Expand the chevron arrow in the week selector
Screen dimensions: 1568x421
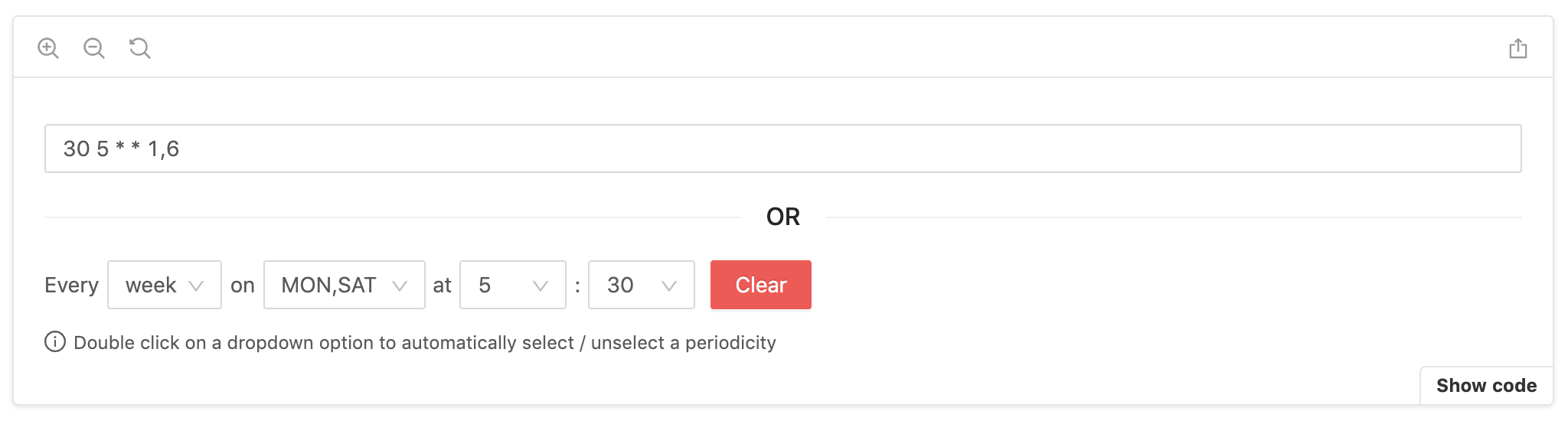[196, 286]
